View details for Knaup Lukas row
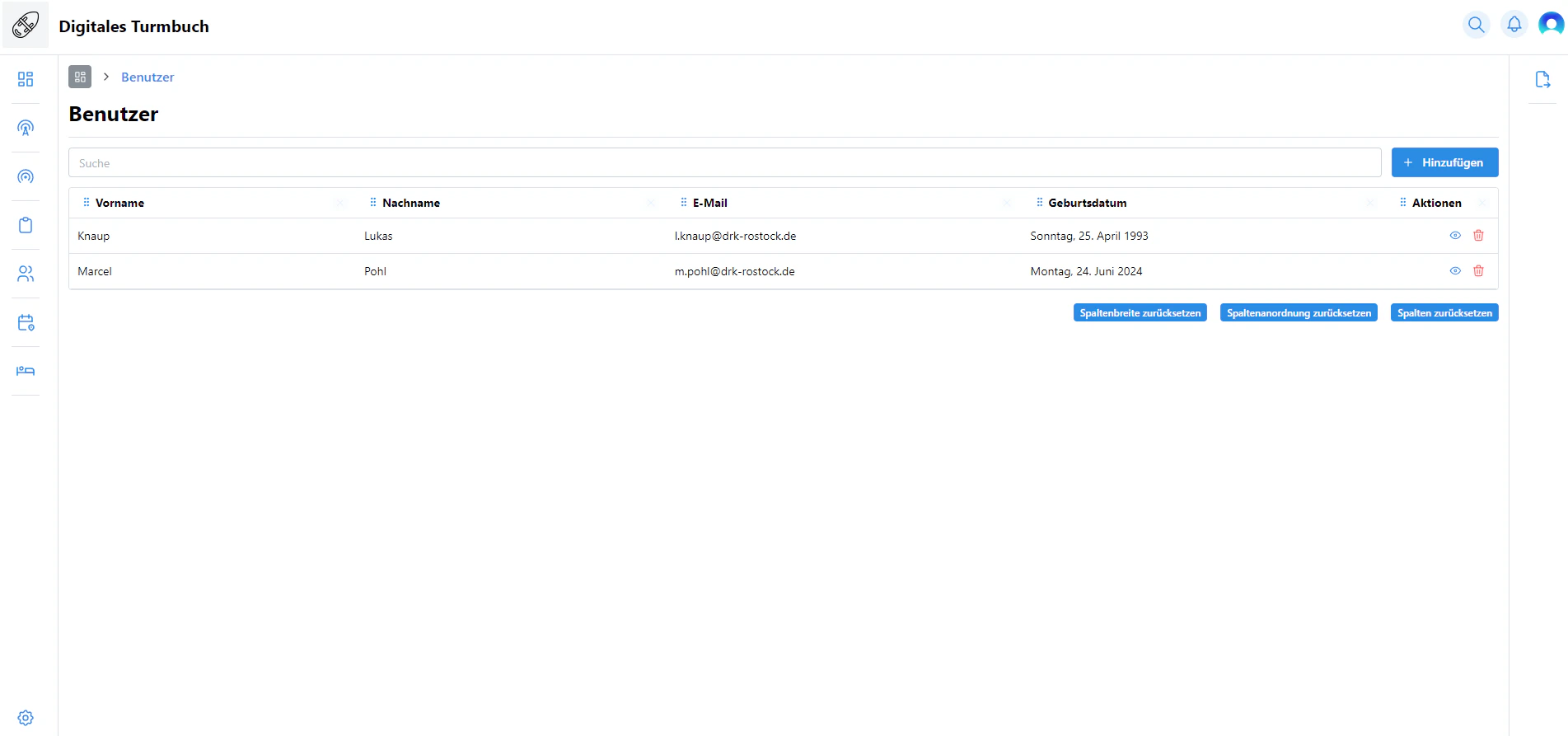 tap(1455, 236)
